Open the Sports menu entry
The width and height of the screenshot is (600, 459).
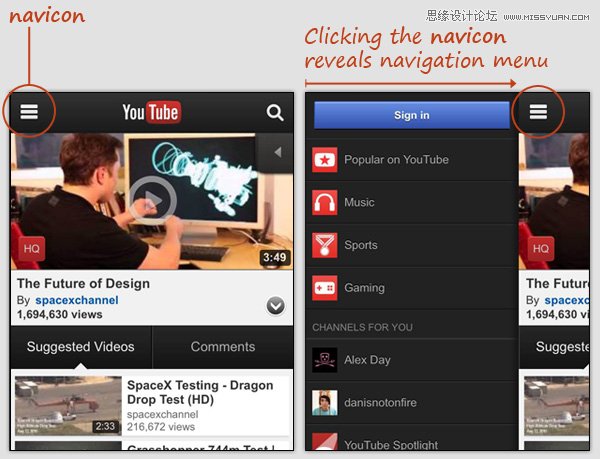(x=412, y=245)
